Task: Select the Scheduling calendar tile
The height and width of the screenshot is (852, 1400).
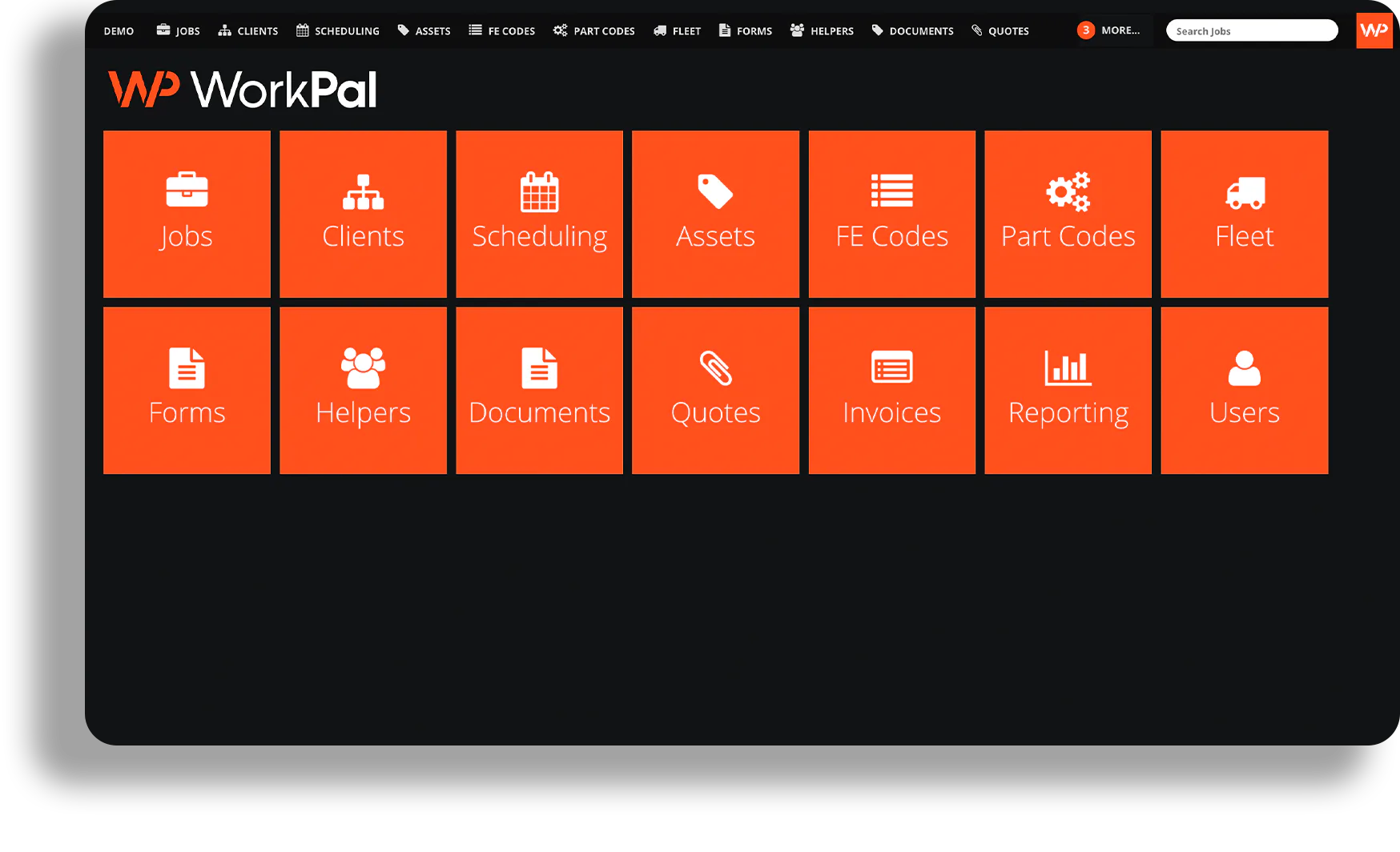Action: click(539, 214)
